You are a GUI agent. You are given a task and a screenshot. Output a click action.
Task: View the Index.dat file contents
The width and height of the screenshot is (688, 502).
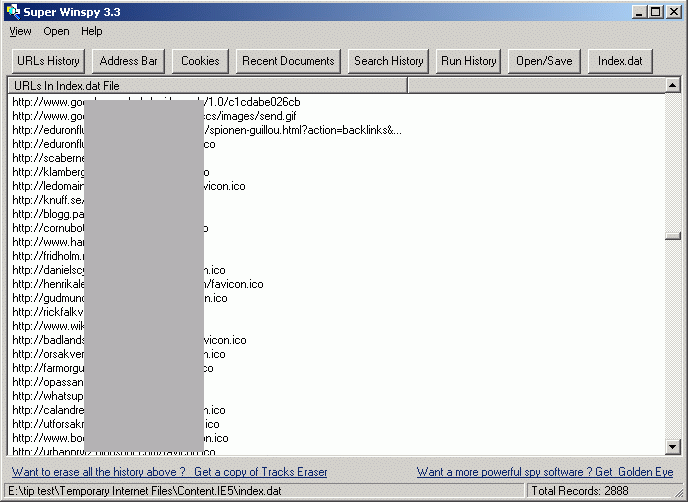620,61
